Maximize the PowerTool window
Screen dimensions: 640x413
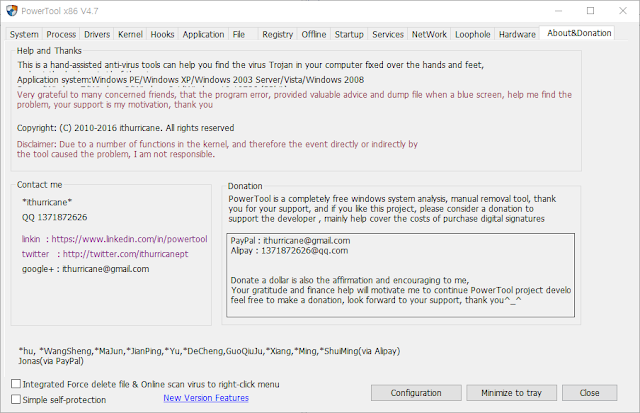[590, 11]
